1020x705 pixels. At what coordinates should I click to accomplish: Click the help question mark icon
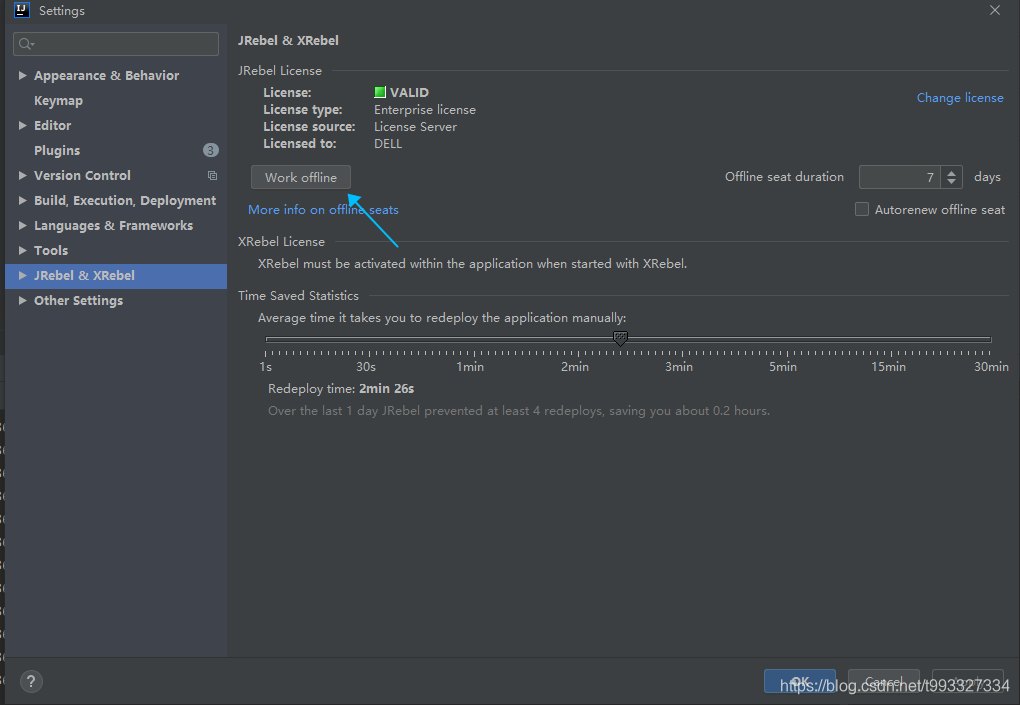[x=31, y=681]
